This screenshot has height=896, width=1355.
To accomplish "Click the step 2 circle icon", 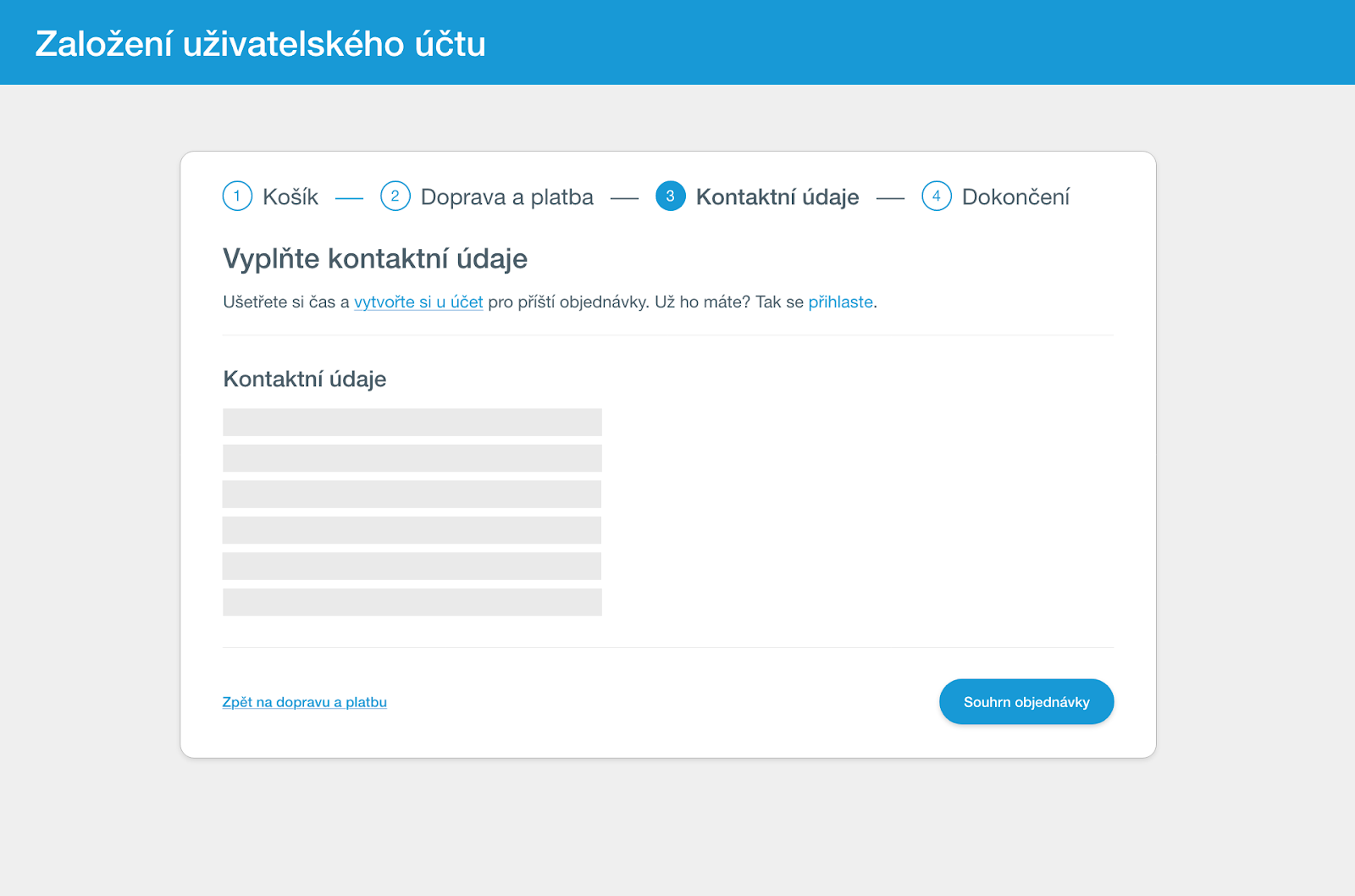I will coord(395,196).
